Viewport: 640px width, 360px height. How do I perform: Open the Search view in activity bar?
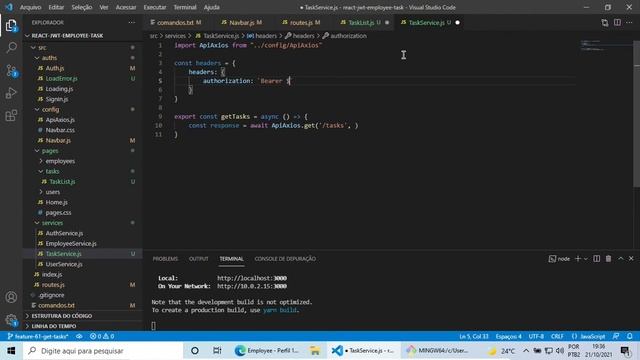(11, 48)
